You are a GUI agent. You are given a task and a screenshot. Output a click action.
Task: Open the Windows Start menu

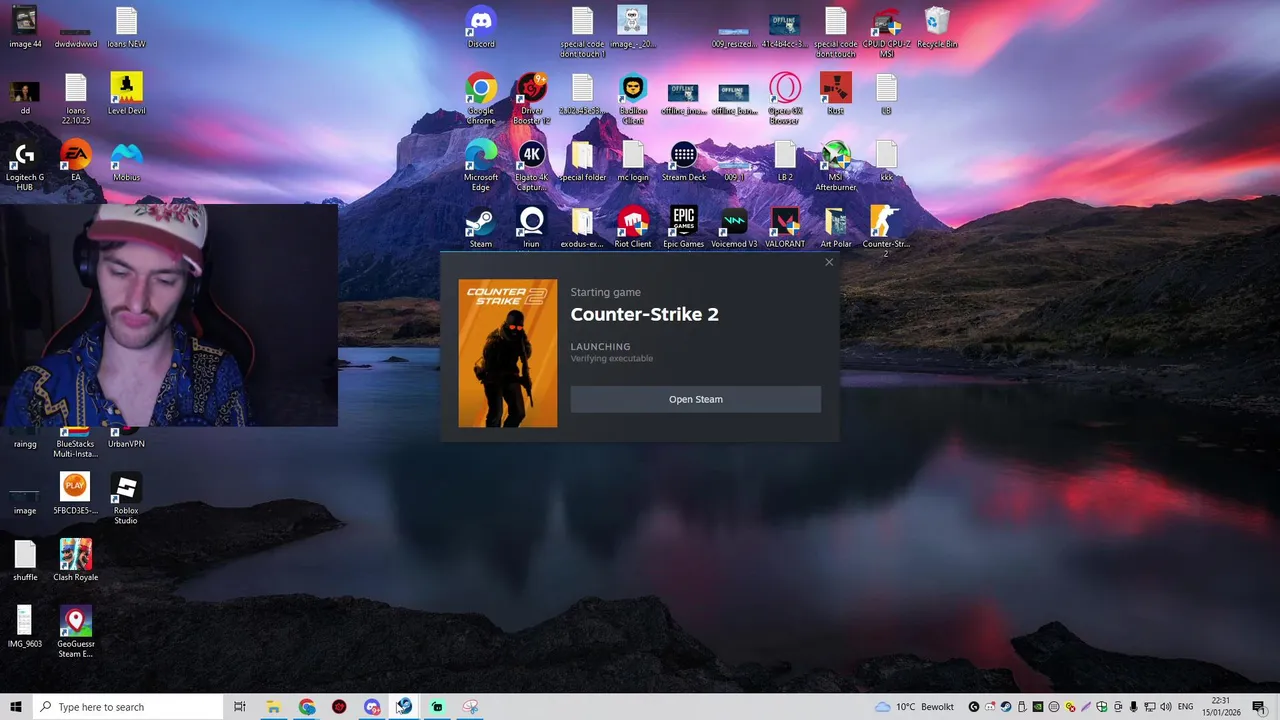coord(15,707)
